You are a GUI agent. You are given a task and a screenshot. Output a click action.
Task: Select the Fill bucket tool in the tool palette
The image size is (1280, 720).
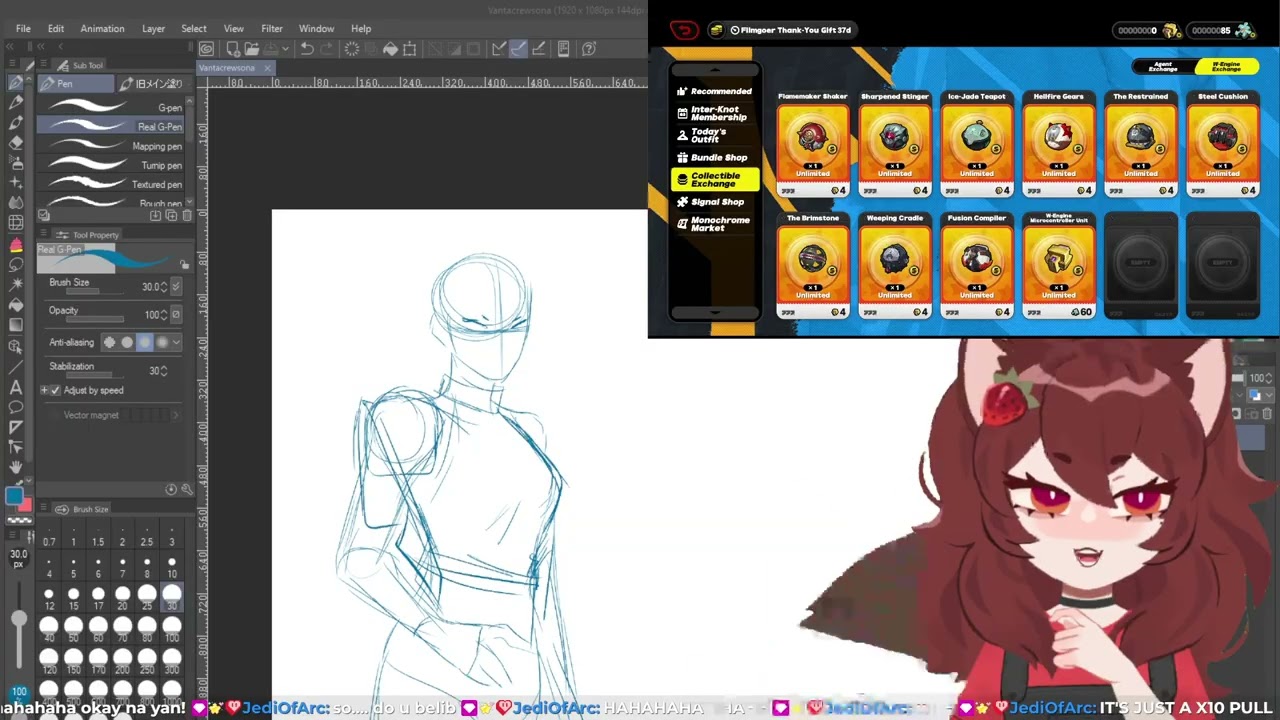click(16, 305)
